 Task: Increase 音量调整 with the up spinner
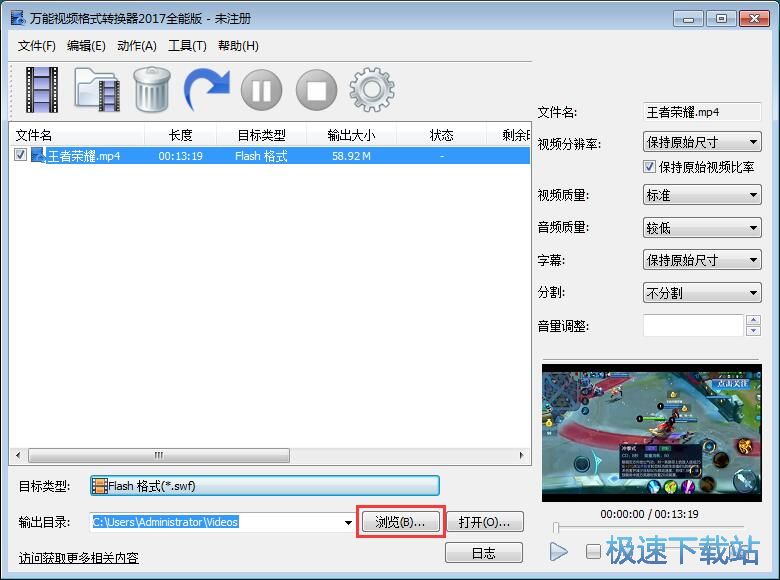(754, 320)
